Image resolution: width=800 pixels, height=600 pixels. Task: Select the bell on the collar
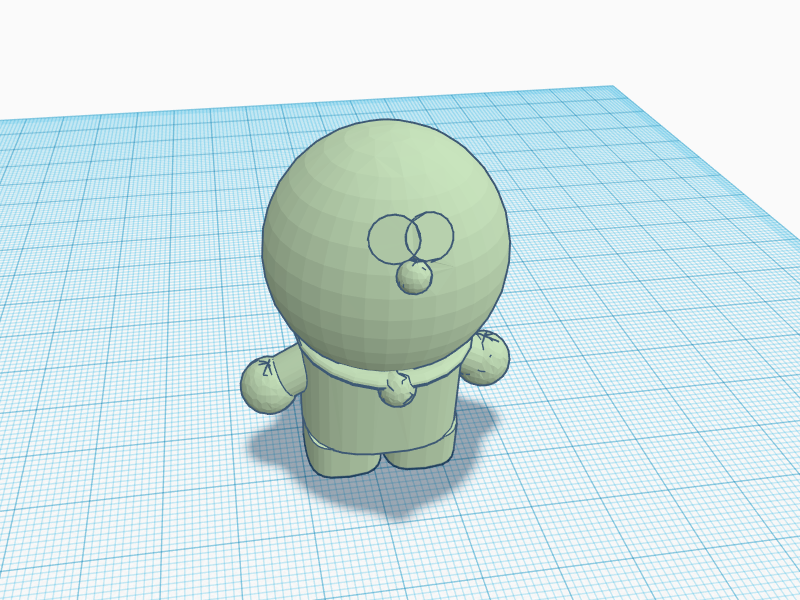[398, 389]
